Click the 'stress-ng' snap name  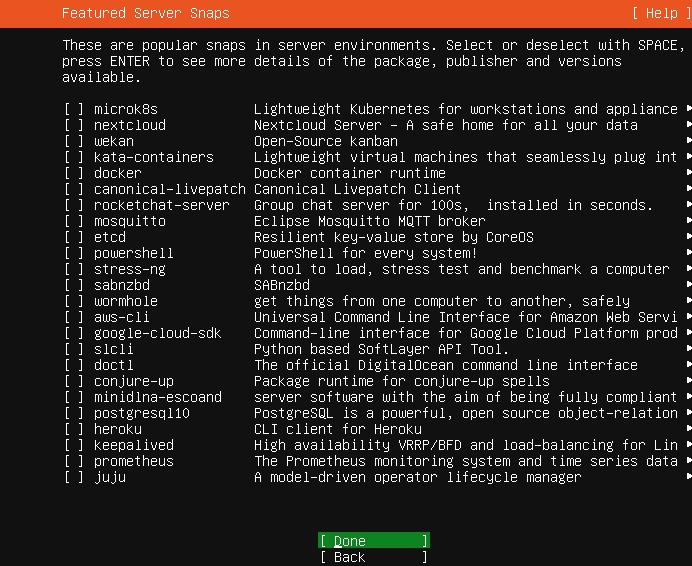pos(130,269)
